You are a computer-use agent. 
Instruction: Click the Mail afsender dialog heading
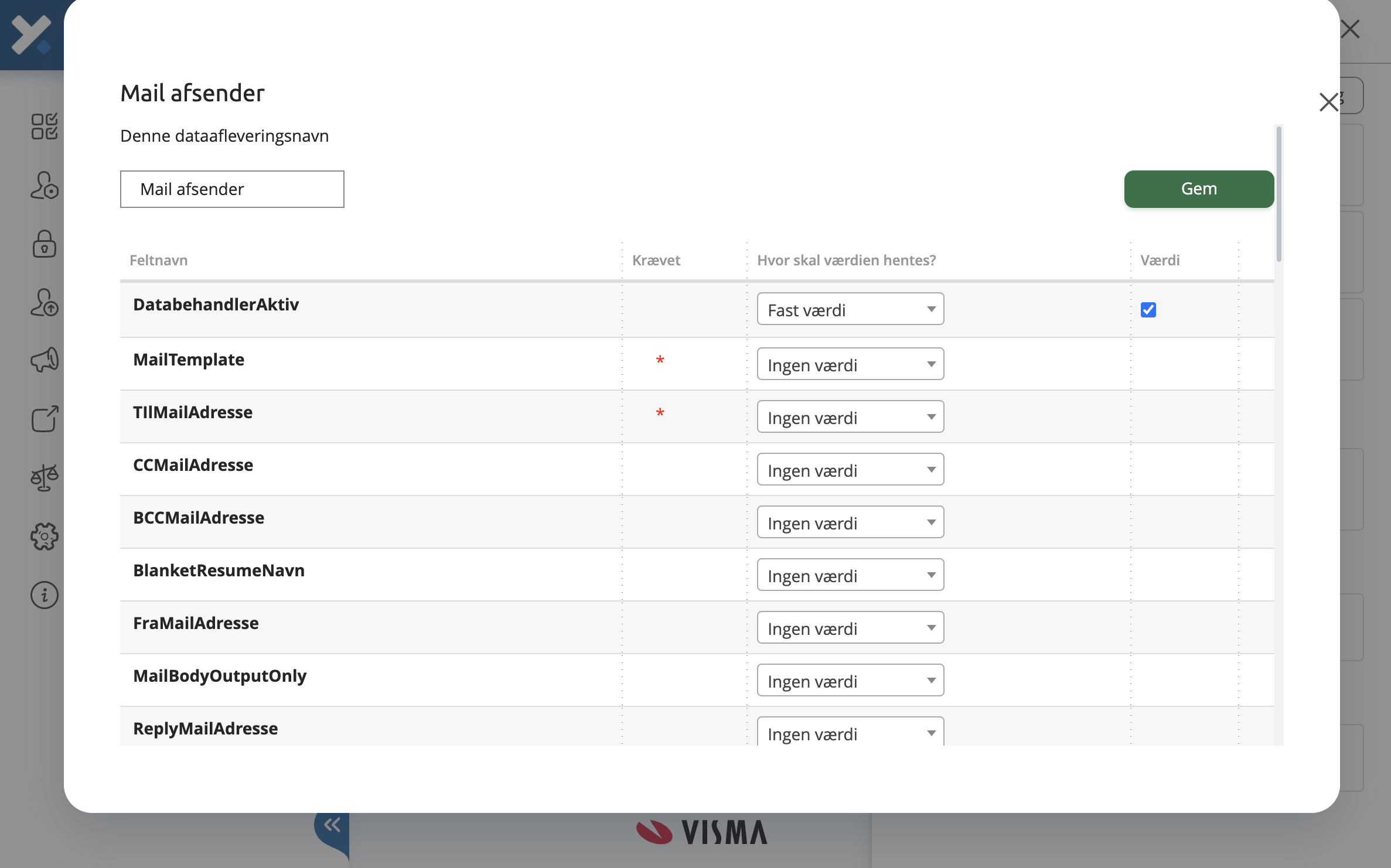tap(192, 93)
